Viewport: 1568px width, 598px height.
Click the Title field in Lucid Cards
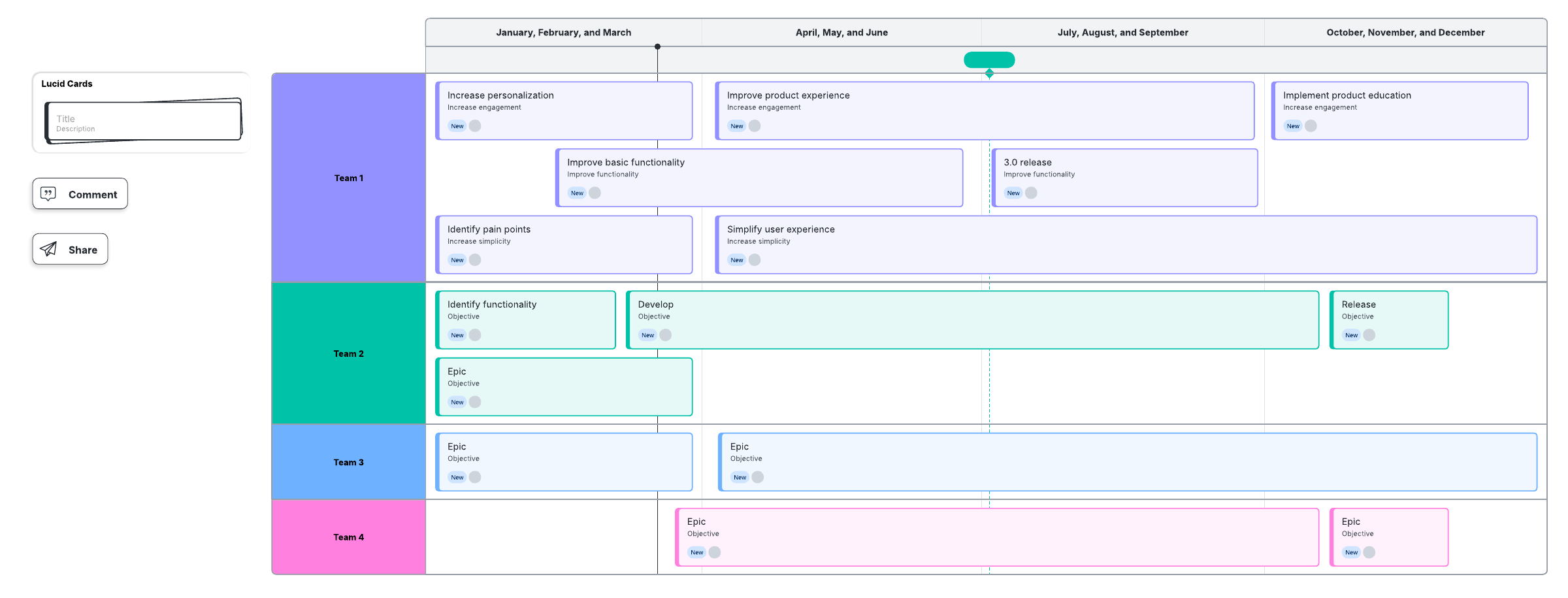tap(65, 119)
